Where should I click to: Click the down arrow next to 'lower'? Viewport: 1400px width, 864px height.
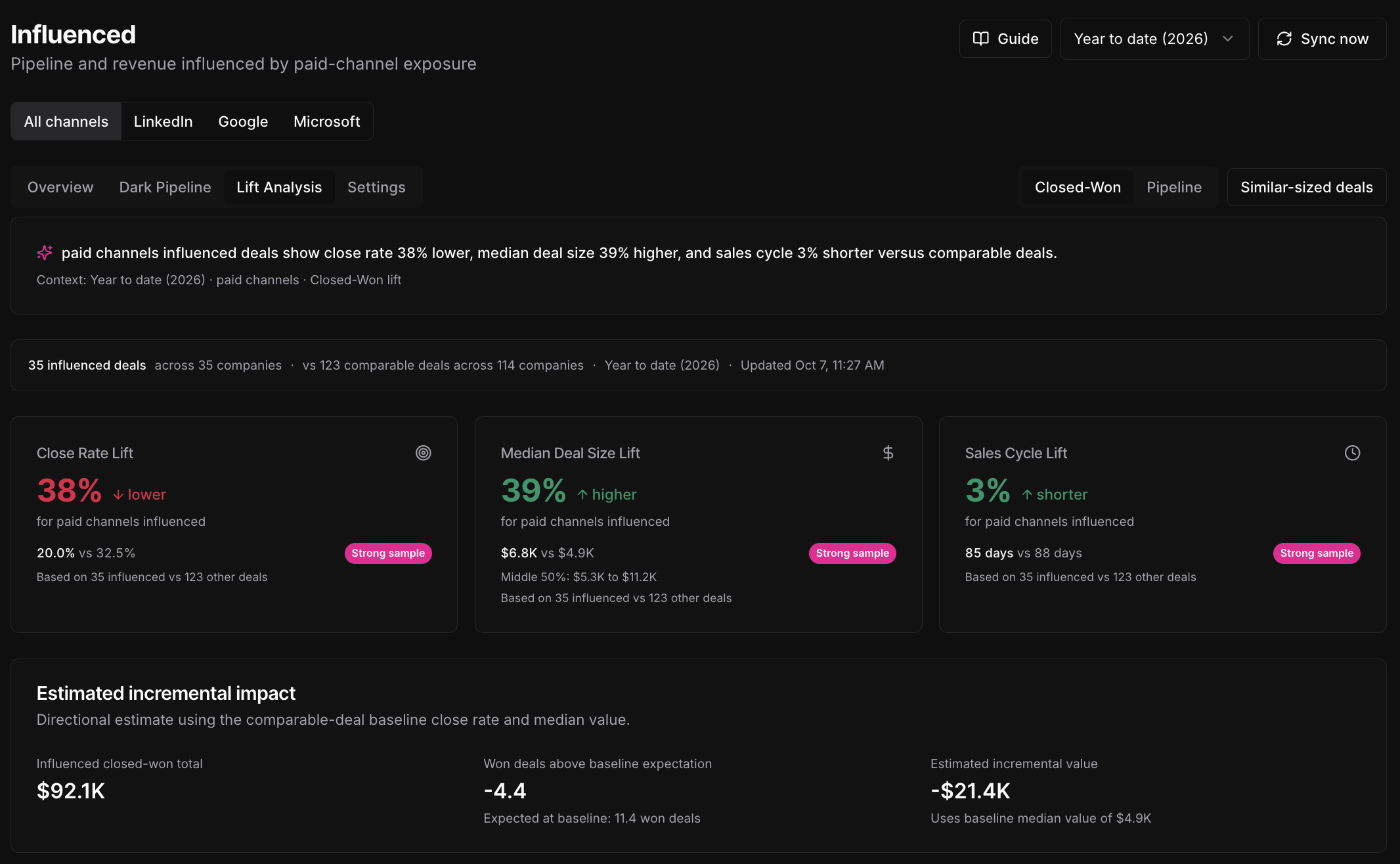pyautogui.click(x=118, y=495)
